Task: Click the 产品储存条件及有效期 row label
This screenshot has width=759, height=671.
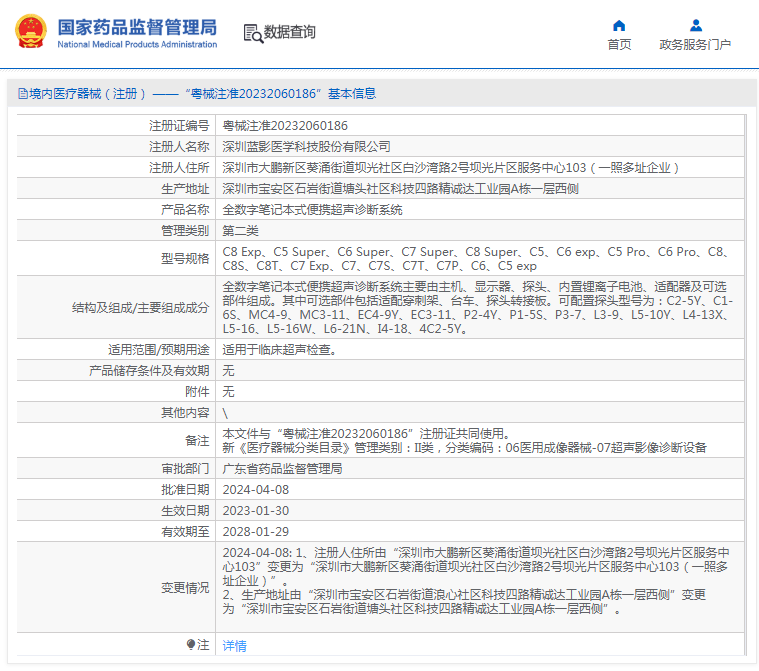Action: pyautogui.click(x=149, y=371)
